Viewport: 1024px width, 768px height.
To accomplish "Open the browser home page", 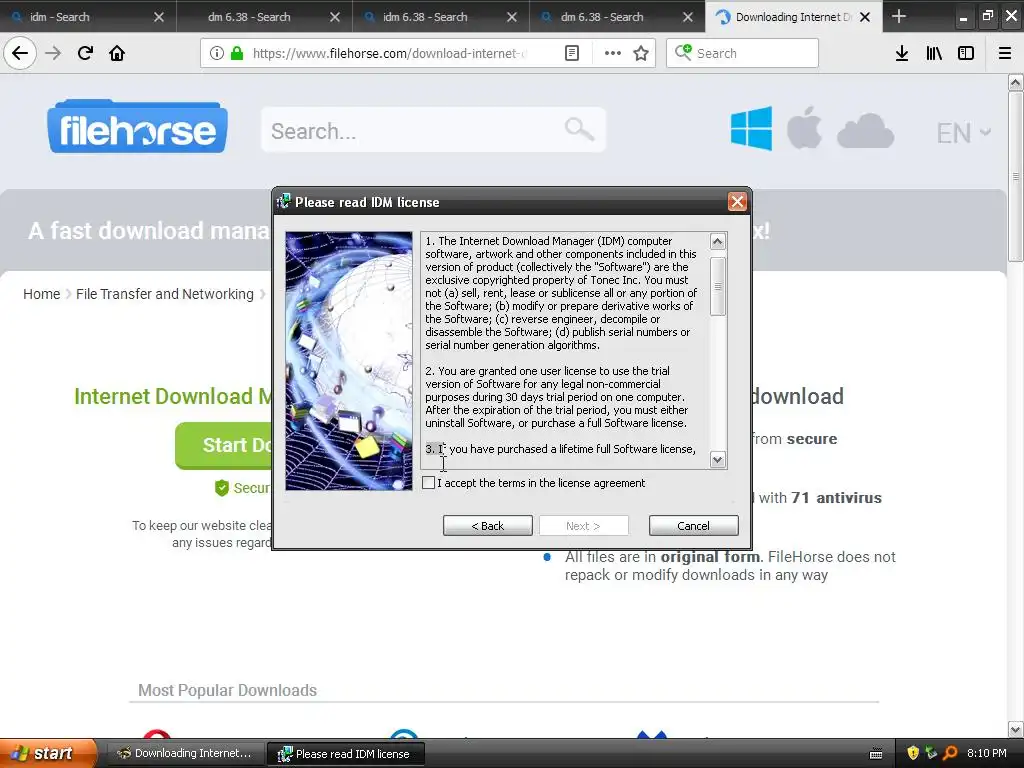I will (117, 53).
